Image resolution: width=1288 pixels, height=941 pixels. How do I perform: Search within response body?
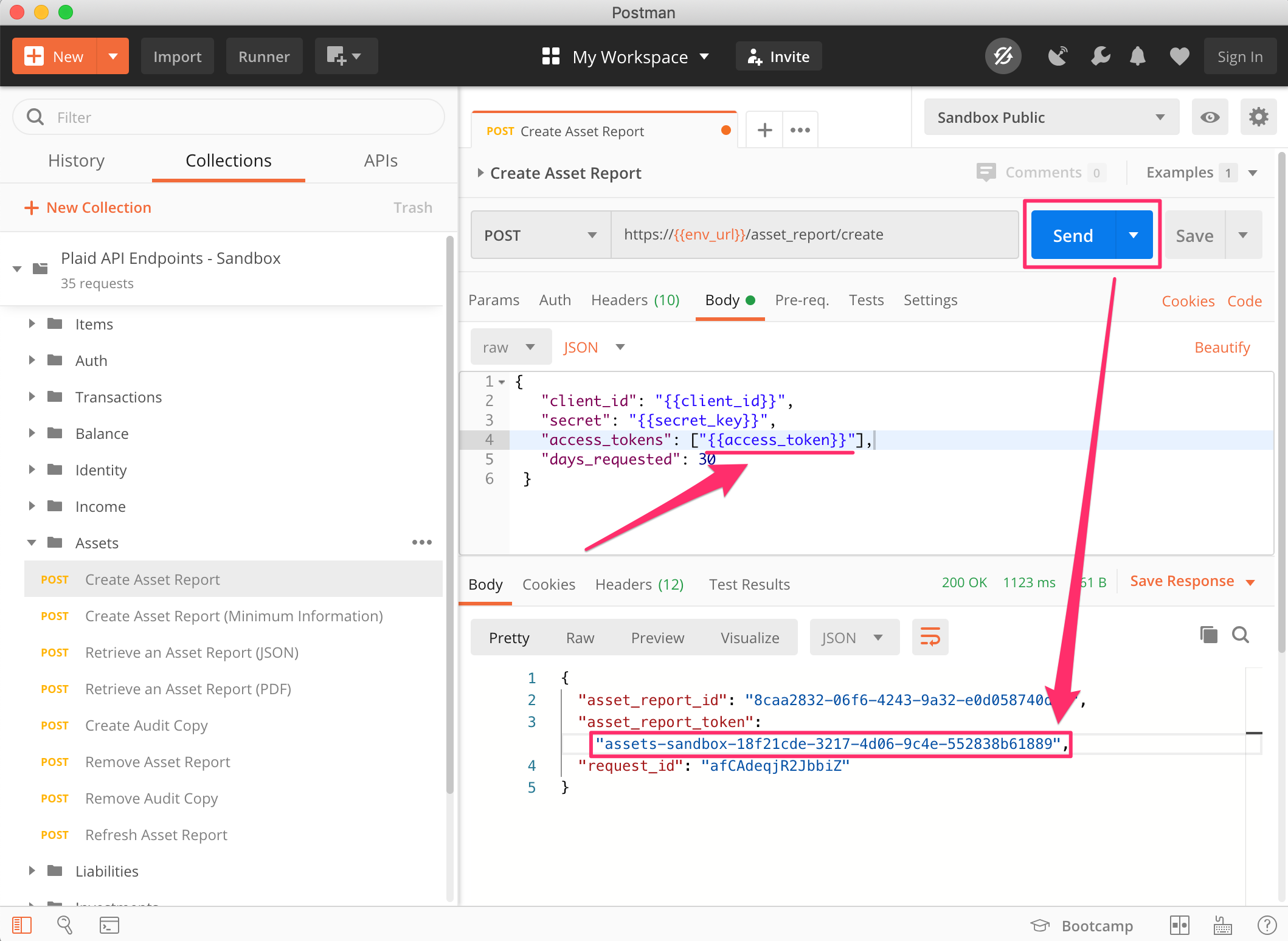coord(1240,635)
